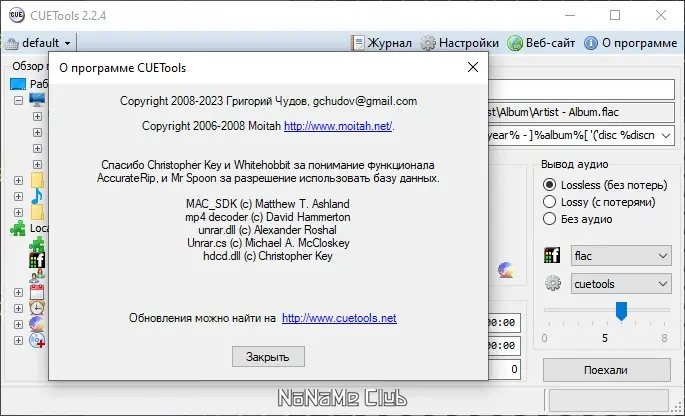The height and width of the screenshot is (416, 685).
Task: Click the Закрыть button
Action: pyautogui.click(x=268, y=357)
